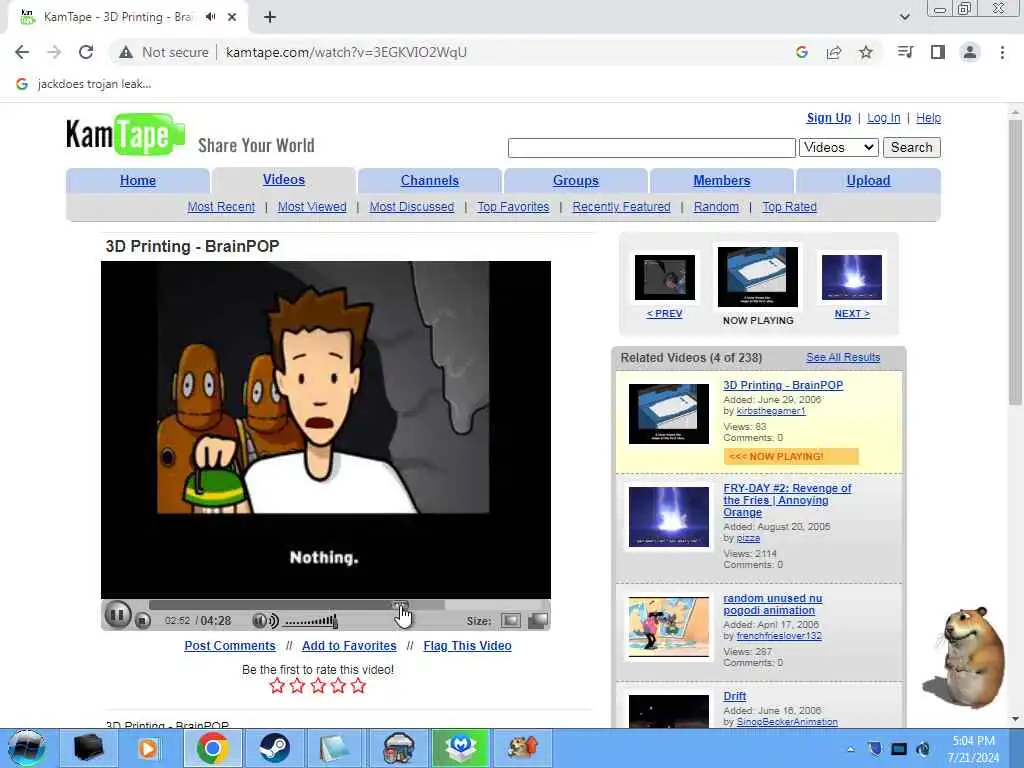Pause the video with the pause button
This screenshot has width=1024, height=768.
coord(118,615)
